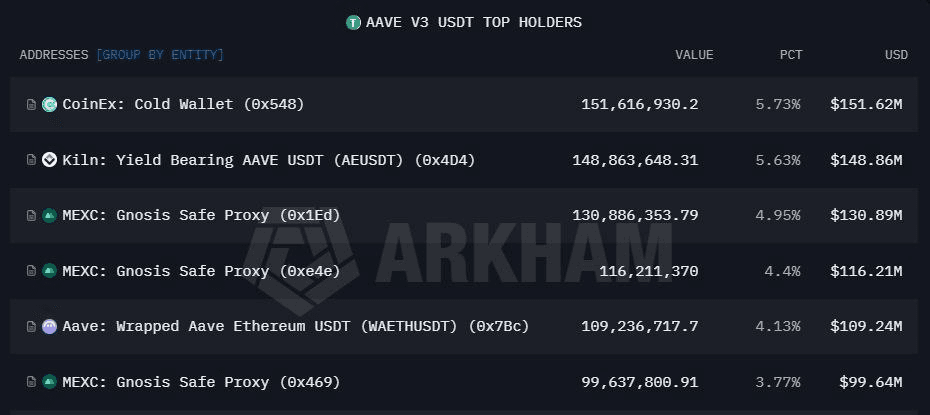Click the Aave ghost logo icon
930x415 pixels.
click(49, 326)
